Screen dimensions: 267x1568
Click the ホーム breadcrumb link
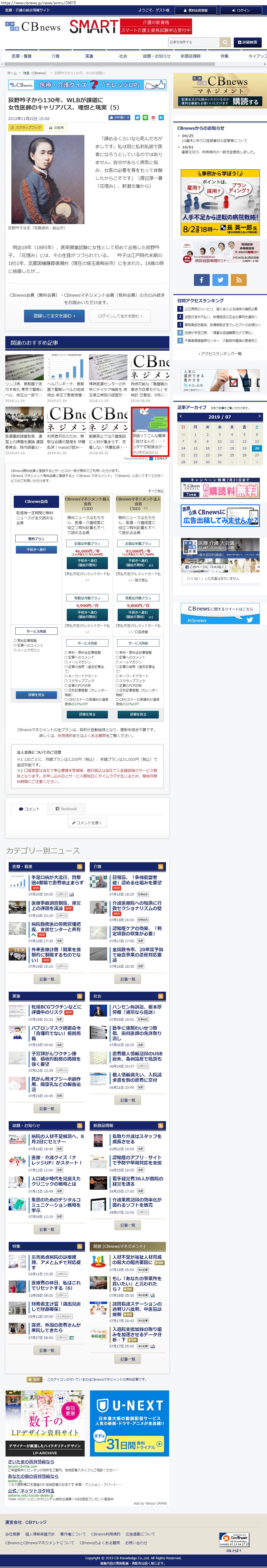[12, 73]
